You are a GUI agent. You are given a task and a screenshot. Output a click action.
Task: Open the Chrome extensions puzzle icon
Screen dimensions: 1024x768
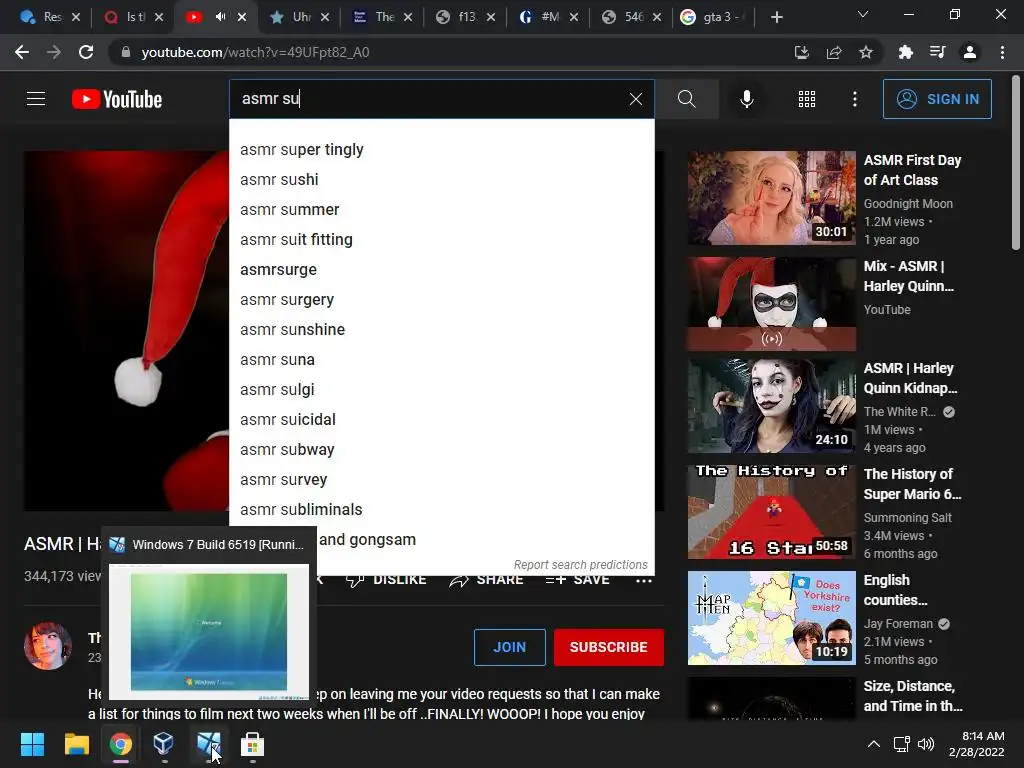click(905, 52)
